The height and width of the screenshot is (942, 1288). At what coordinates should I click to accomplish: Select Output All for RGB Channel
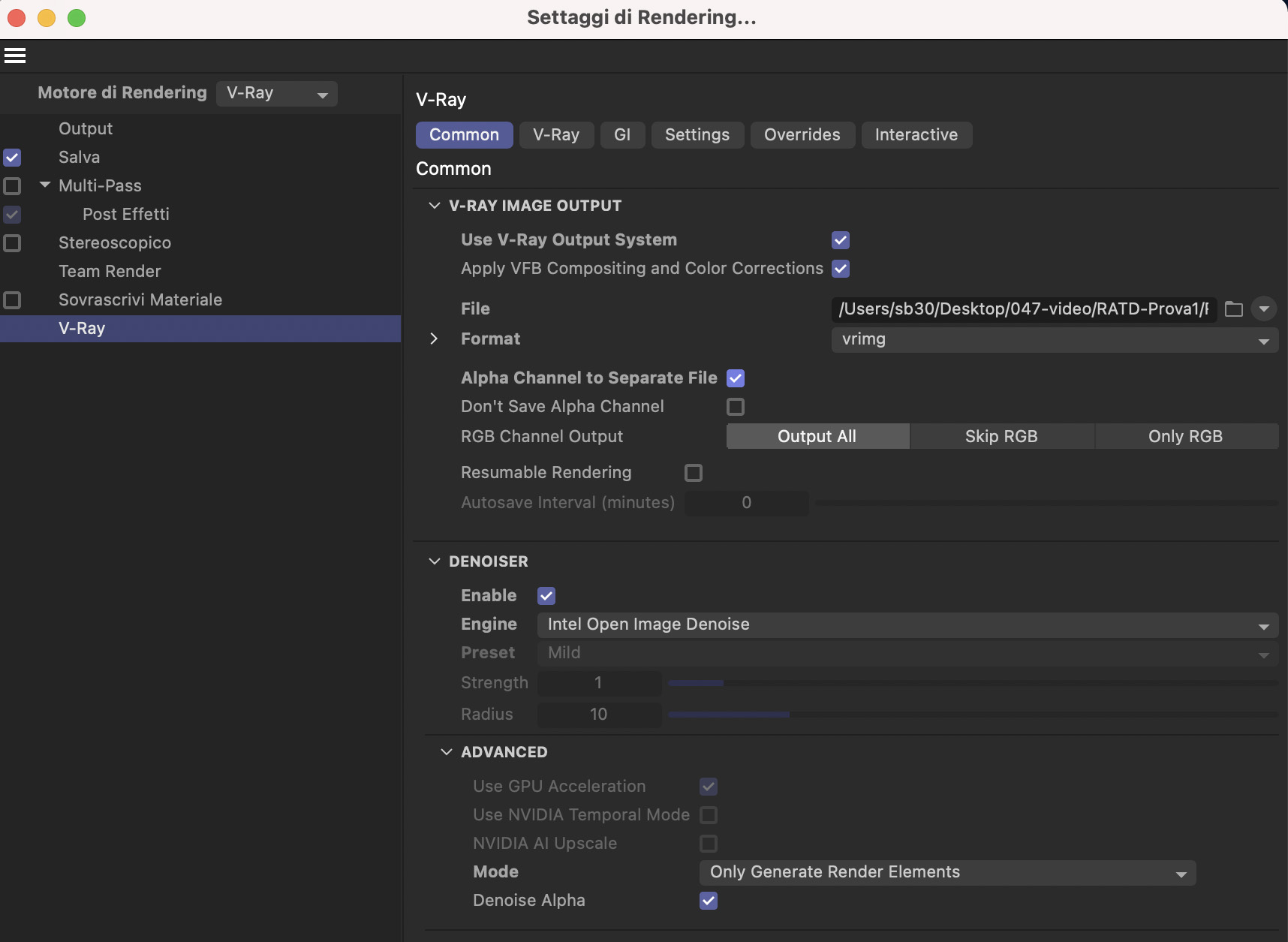click(817, 437)
